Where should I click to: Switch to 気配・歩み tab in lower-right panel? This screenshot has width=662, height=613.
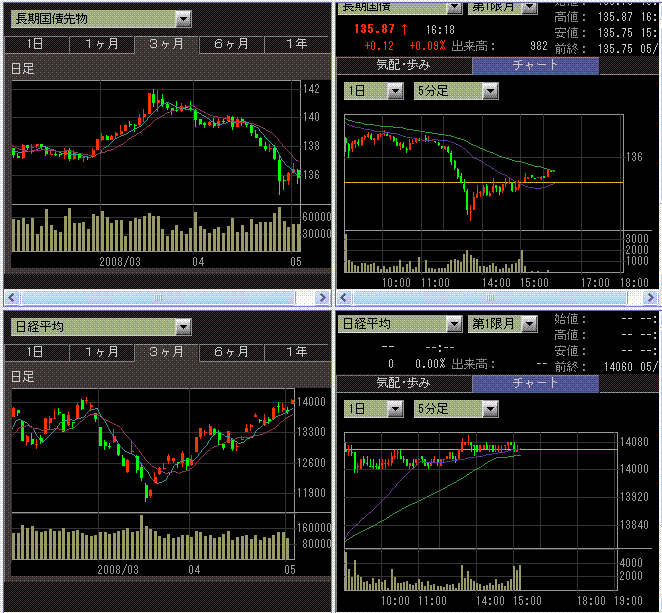[404, 383]
